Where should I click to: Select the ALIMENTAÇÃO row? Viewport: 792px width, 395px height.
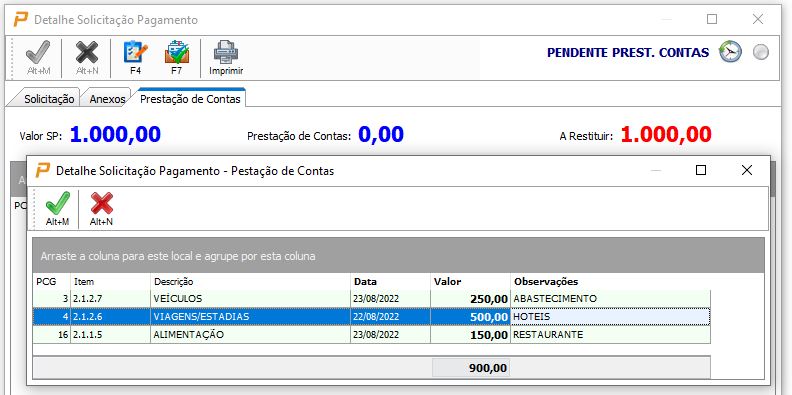pyautogui.click(x=372, y=334)
